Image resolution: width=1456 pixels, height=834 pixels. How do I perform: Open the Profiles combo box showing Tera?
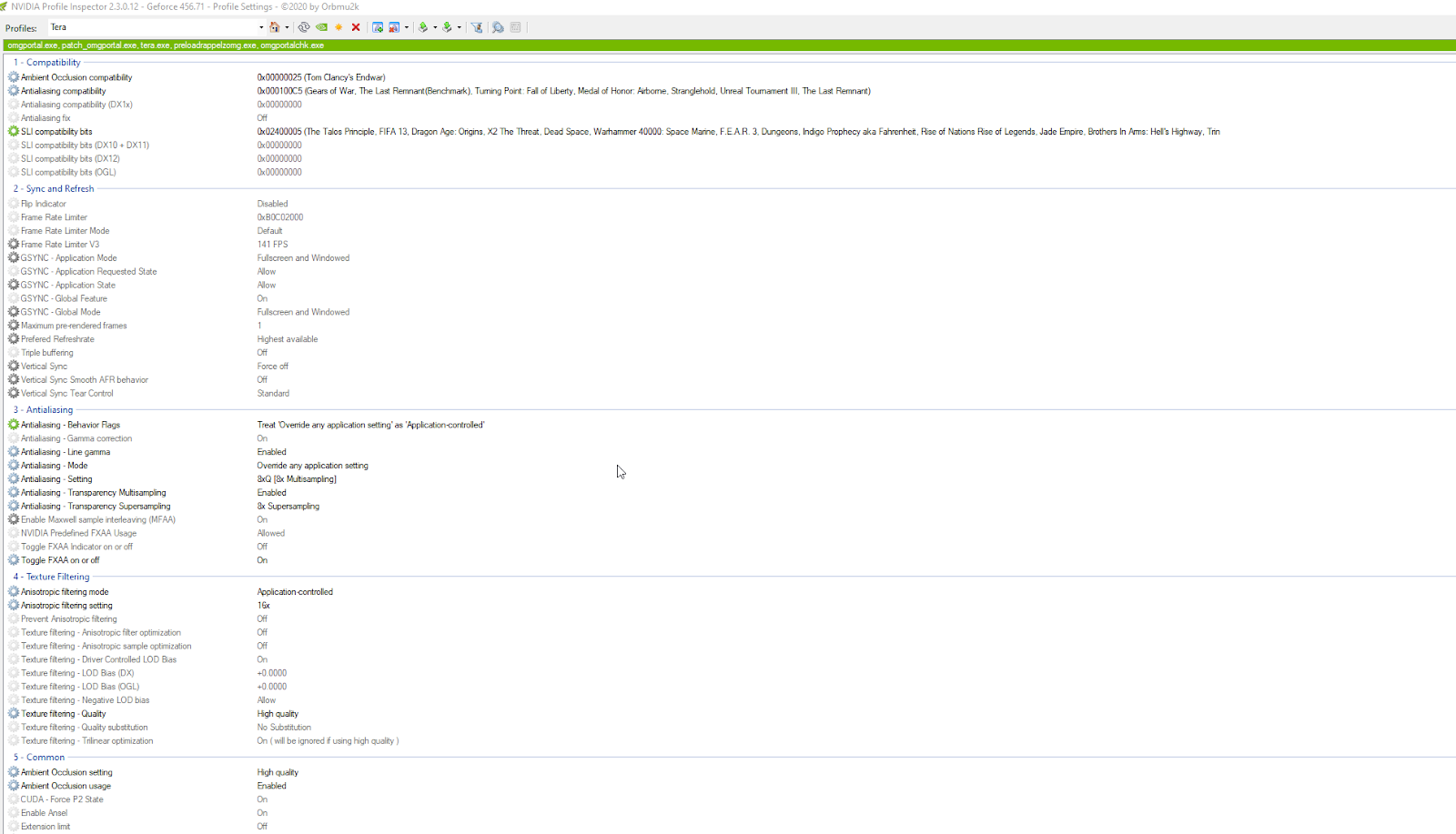click(x=157, y=27)
